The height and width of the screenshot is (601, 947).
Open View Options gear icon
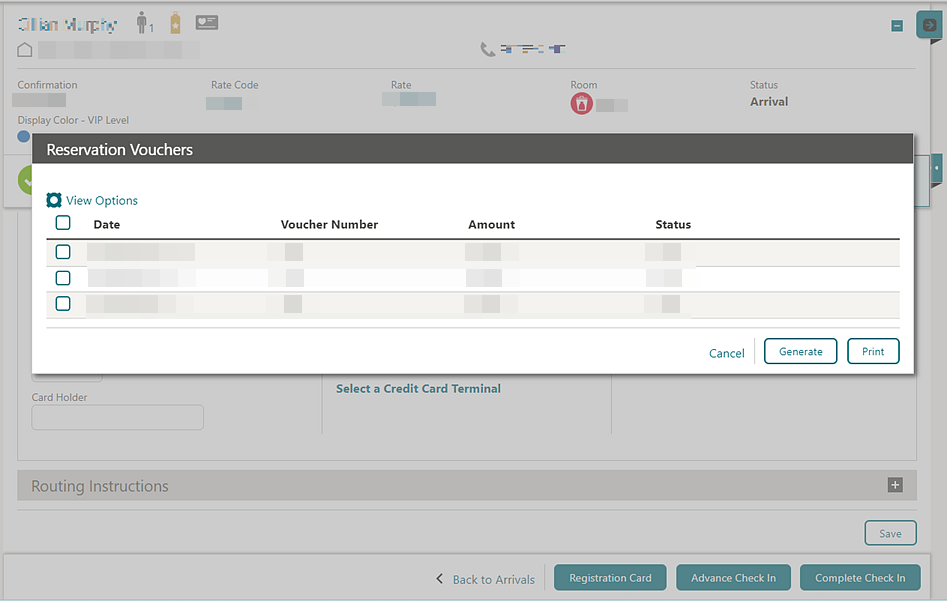coord(54,200)
